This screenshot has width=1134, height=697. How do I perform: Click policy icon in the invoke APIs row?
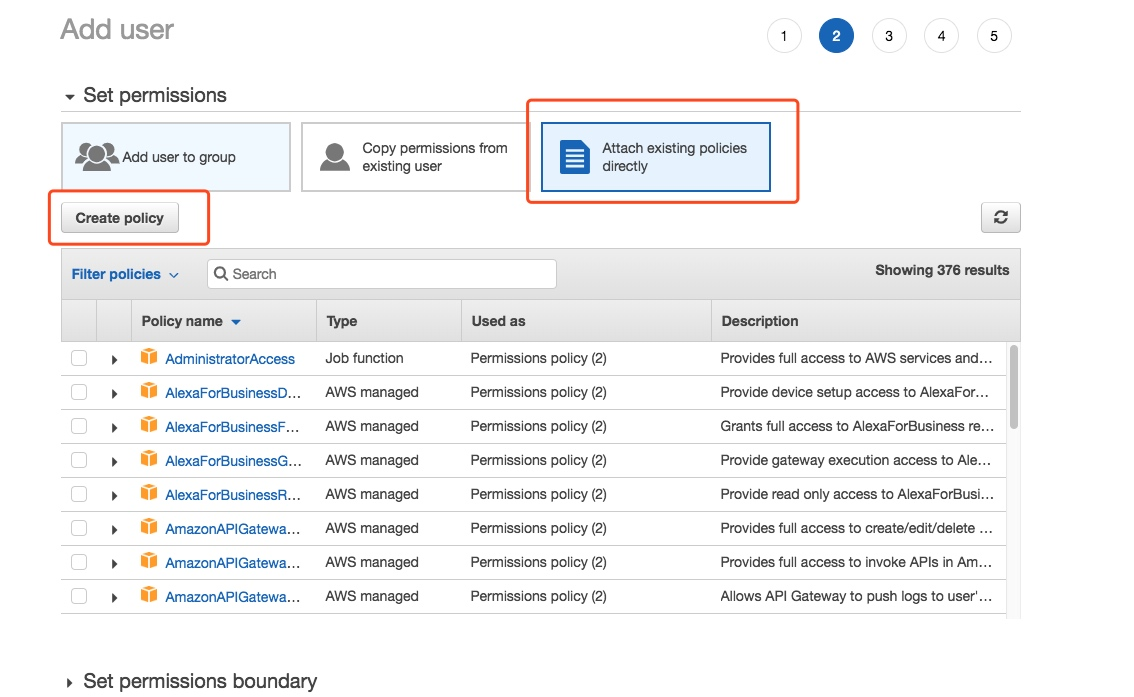pyautogui.click(x=149, y=560)
